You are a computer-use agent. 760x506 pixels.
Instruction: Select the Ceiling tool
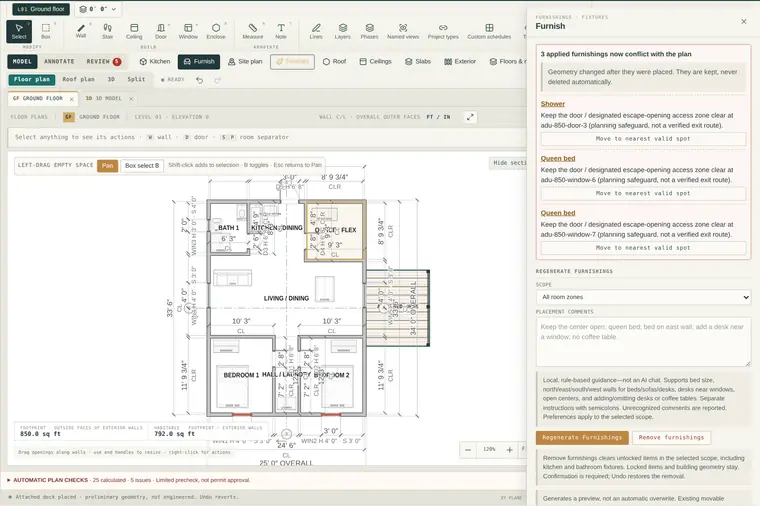(134, 31)
